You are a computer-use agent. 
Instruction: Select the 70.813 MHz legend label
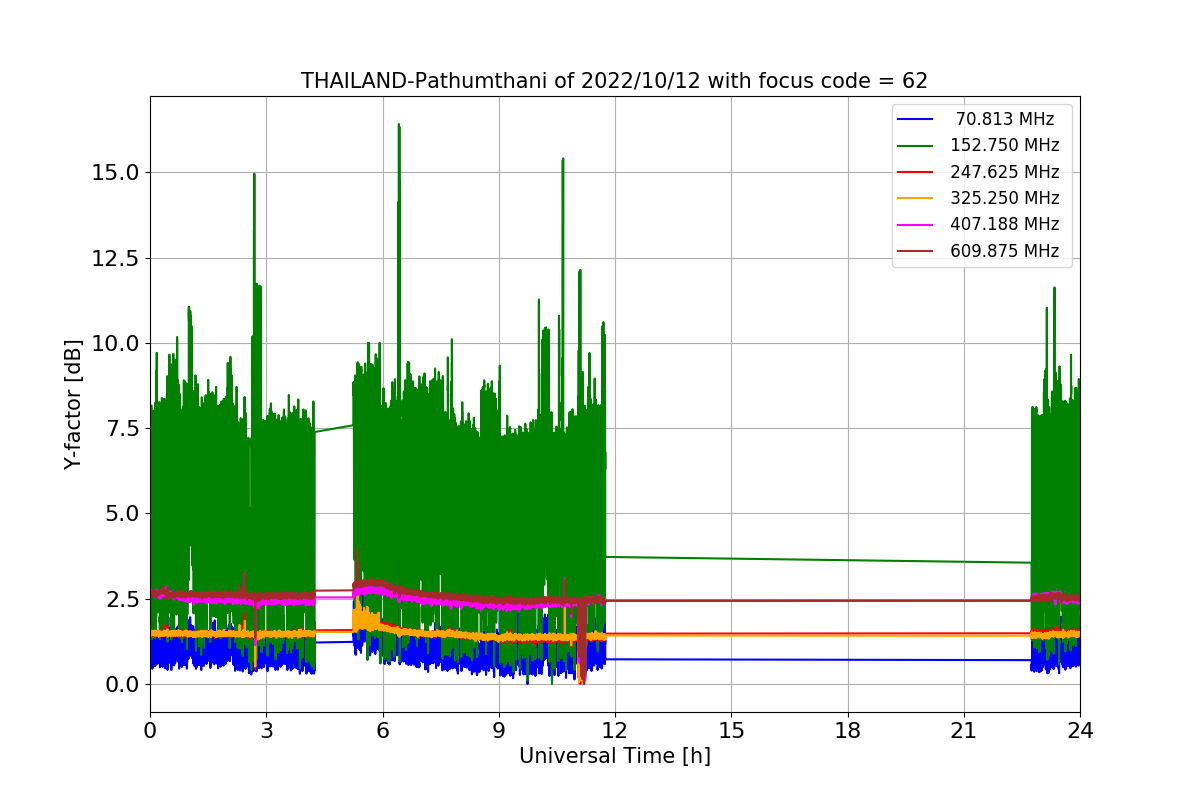pos(1005,119)
